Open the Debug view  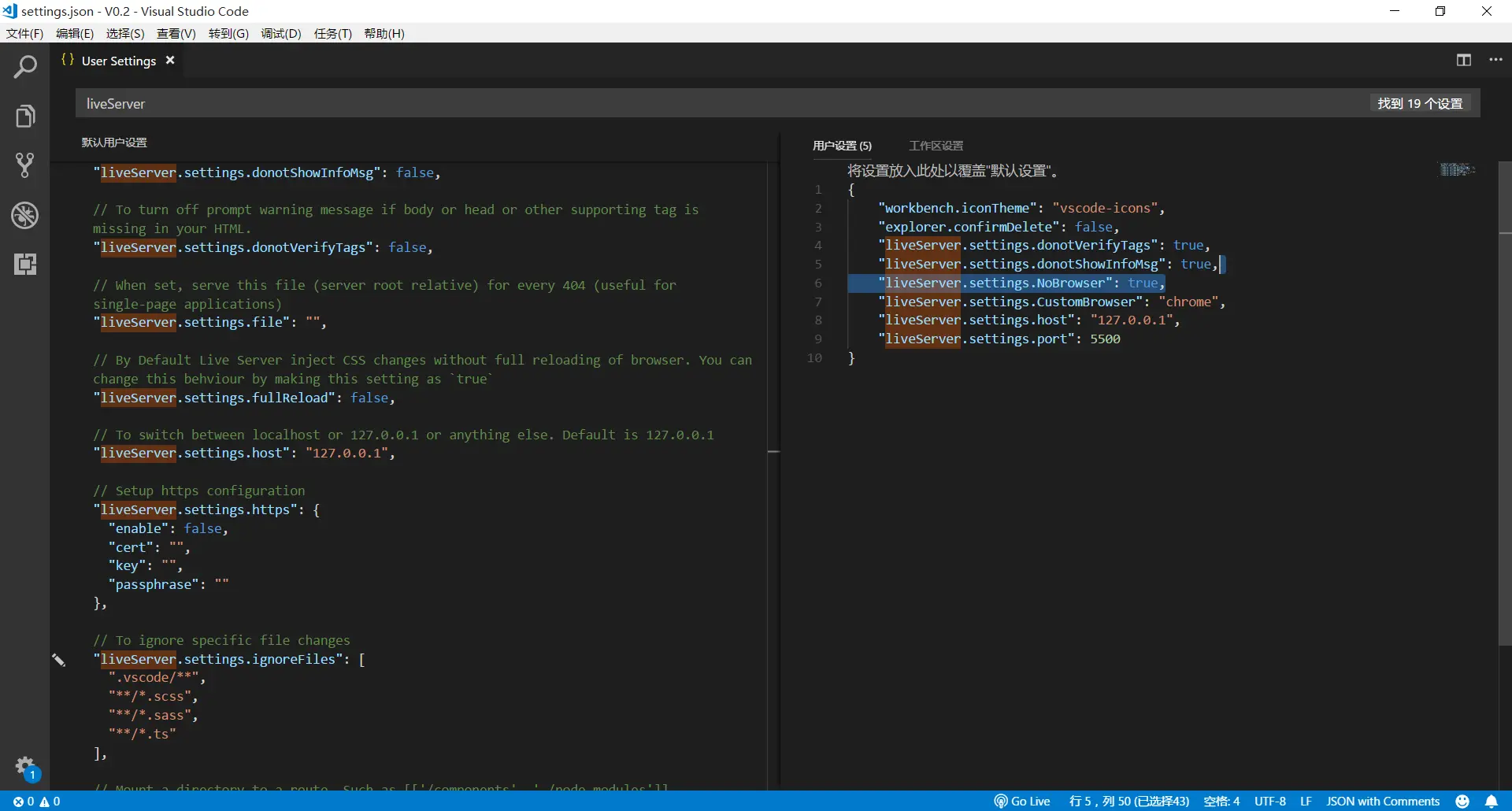click(25, 215)
